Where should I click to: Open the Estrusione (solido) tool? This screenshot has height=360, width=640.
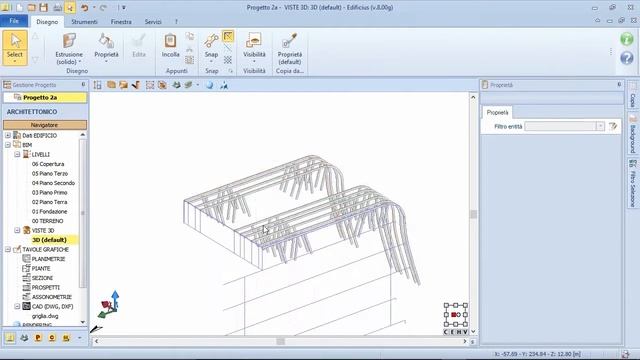[x=69, y=49]
